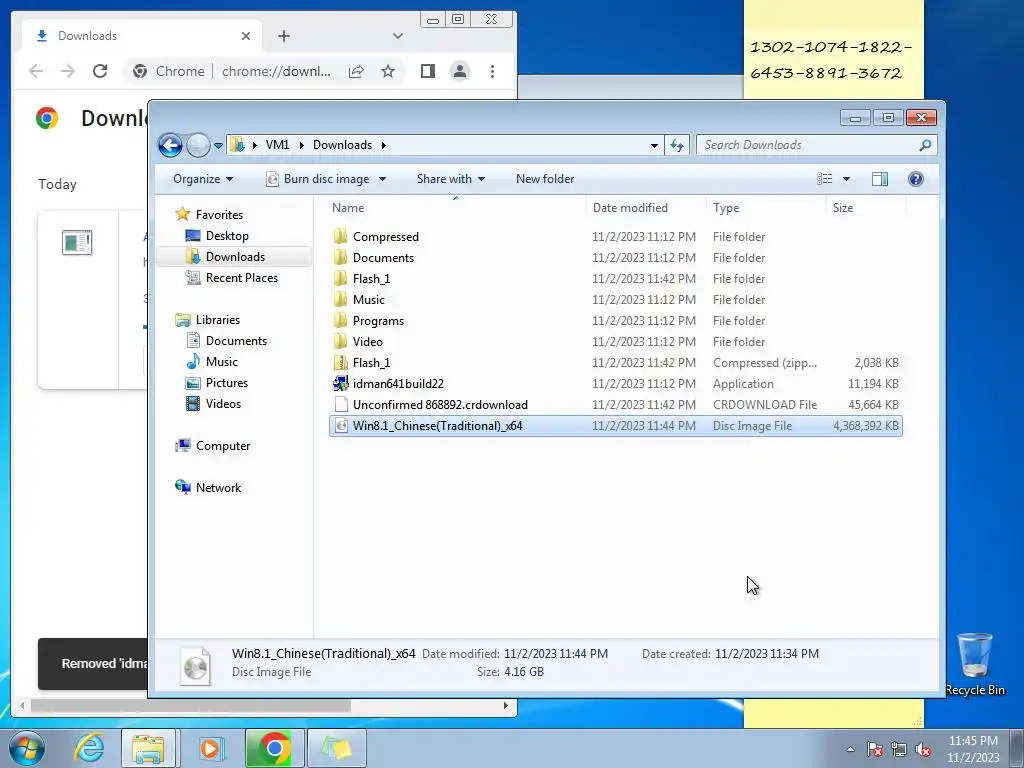Viewport: 1024px width, 768px height.
Task: Toggle the preview pane
Action: pos(880,179)
